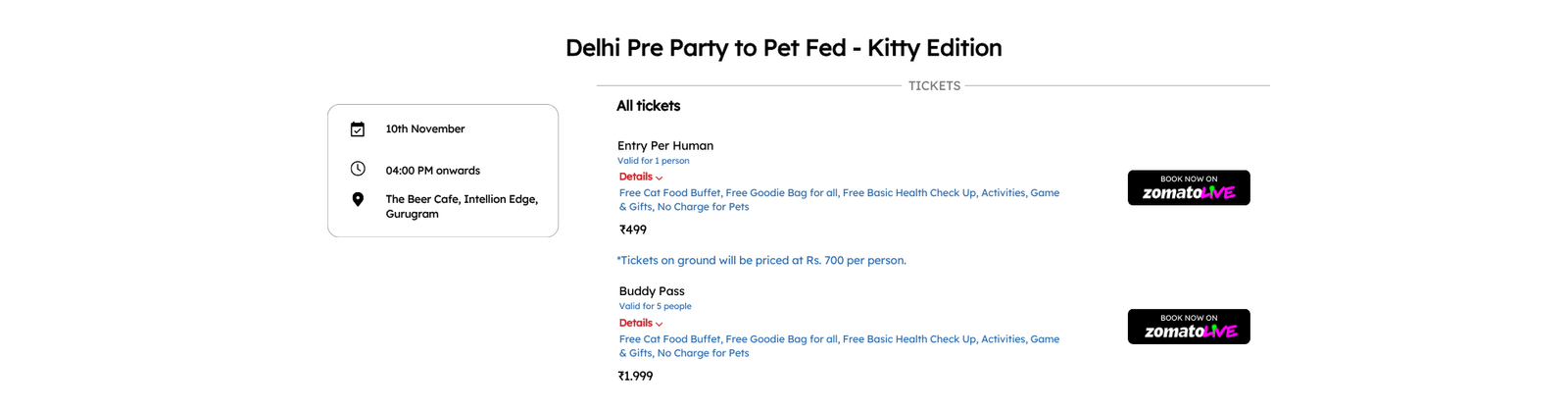Click the clock icon beside 04:00 PM
The height and width of the screenshot is (409, 1568).
point(358,169)
